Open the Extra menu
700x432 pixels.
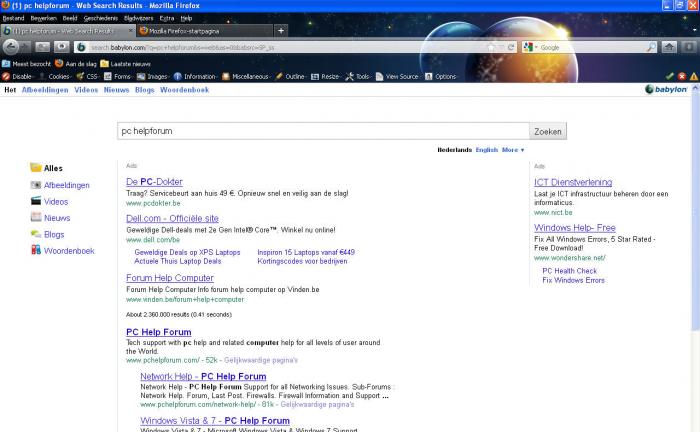pos(167,18)
